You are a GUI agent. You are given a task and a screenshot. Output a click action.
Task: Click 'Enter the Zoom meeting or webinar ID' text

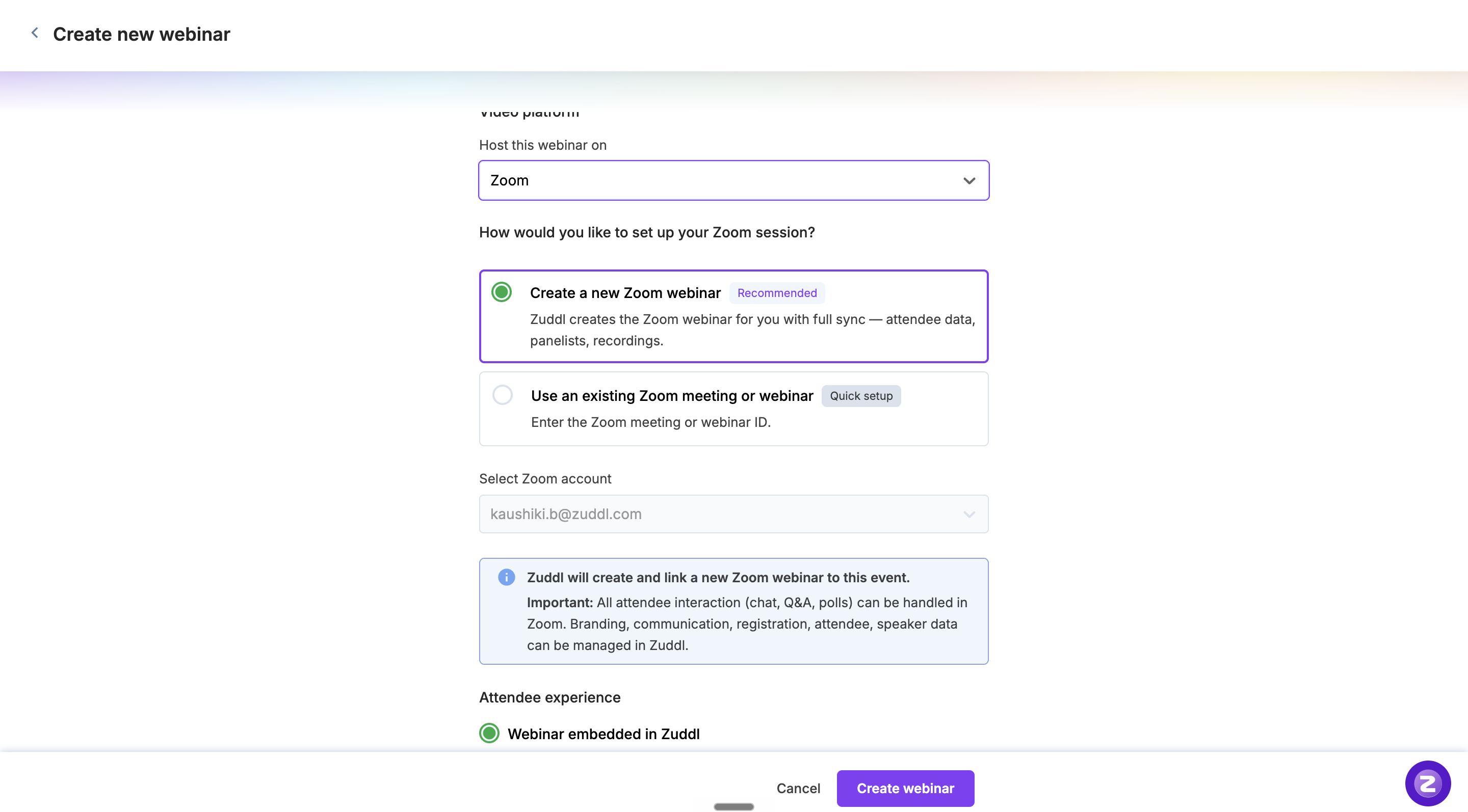650,422
